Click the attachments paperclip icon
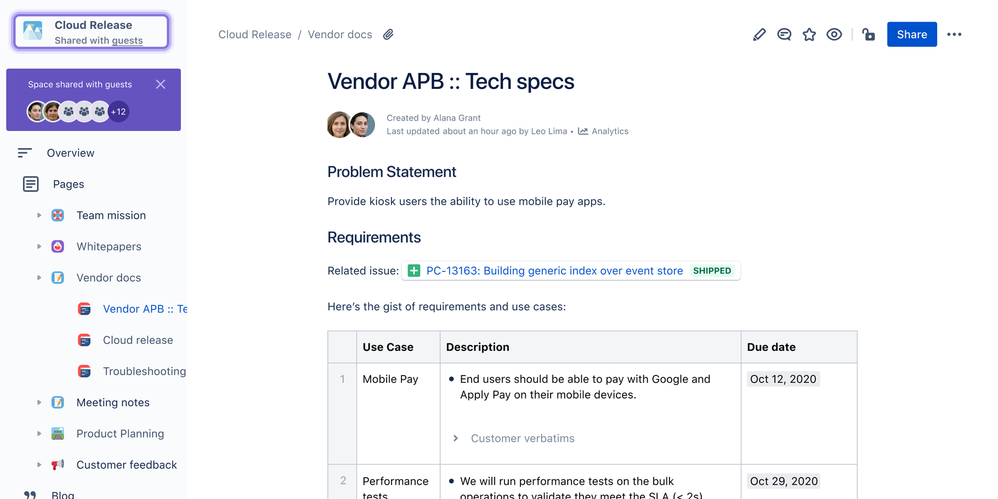Image resolution: width=998 pixels, height=499 pixels. click(388, 35)
